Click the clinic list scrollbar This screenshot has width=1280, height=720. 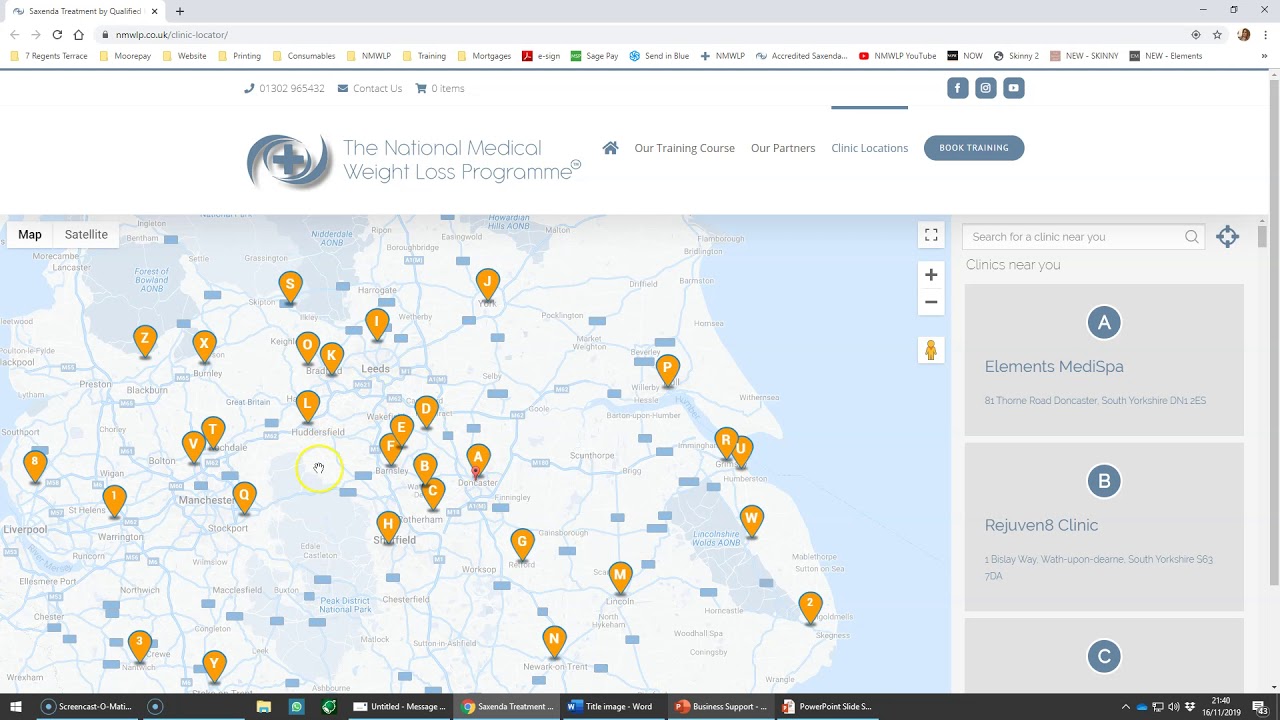(1262, 237)
